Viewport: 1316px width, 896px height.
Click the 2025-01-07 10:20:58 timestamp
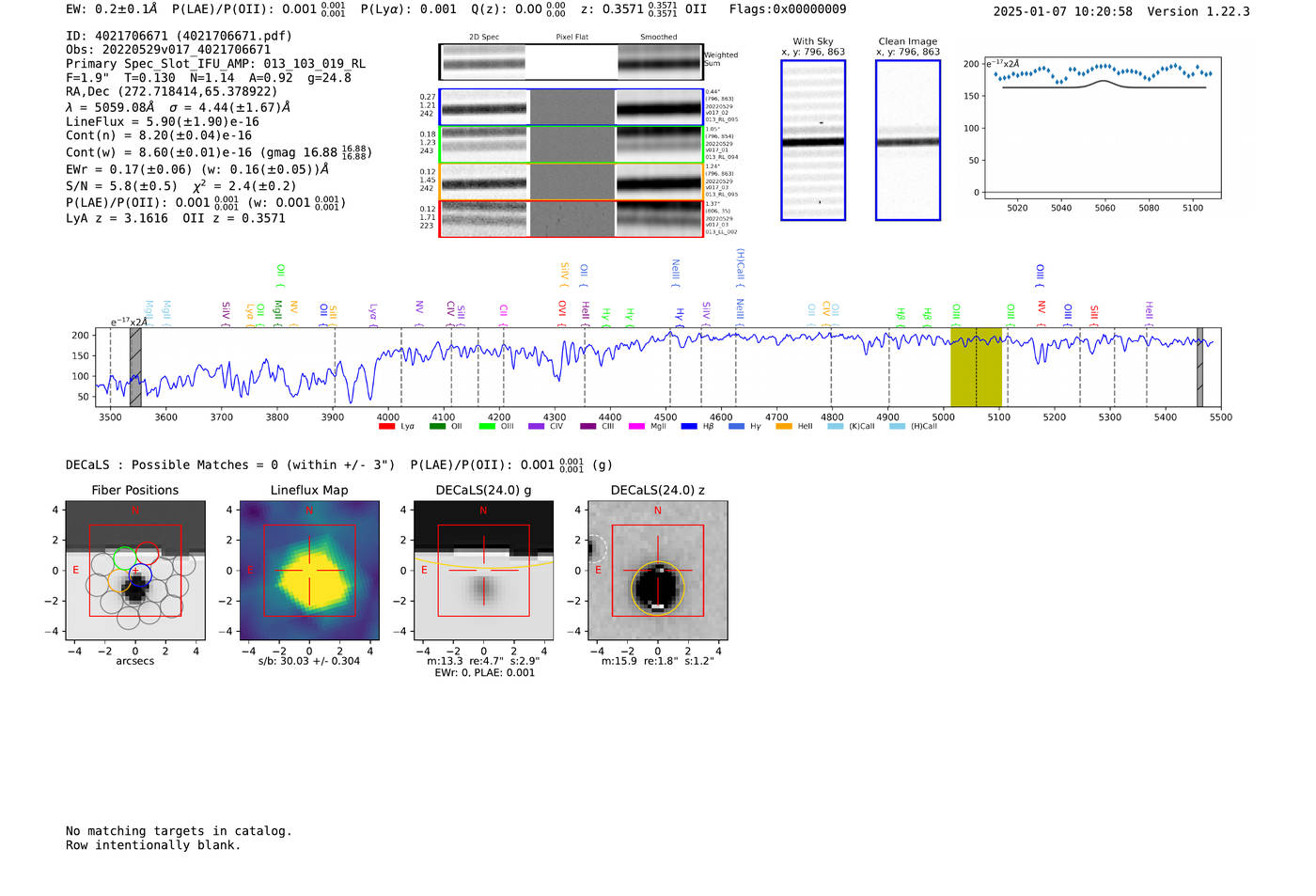coord(1063,11)
